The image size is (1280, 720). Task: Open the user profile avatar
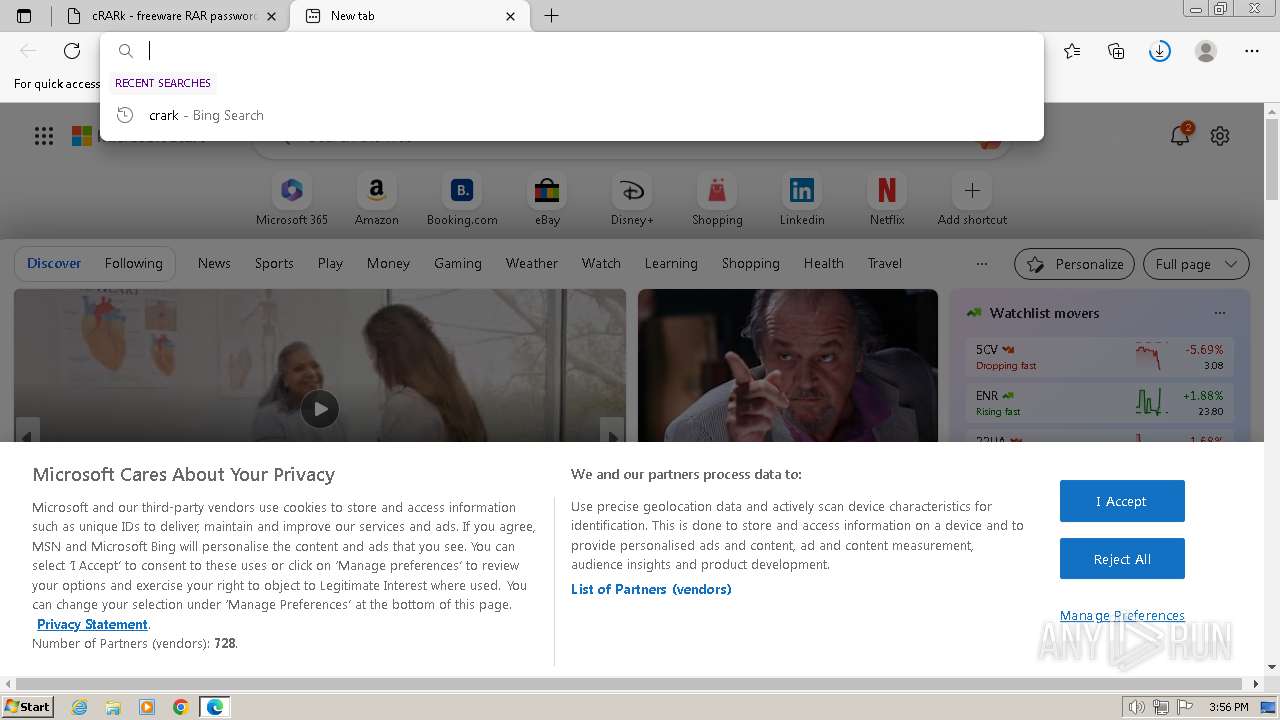tap(1206, 51)
